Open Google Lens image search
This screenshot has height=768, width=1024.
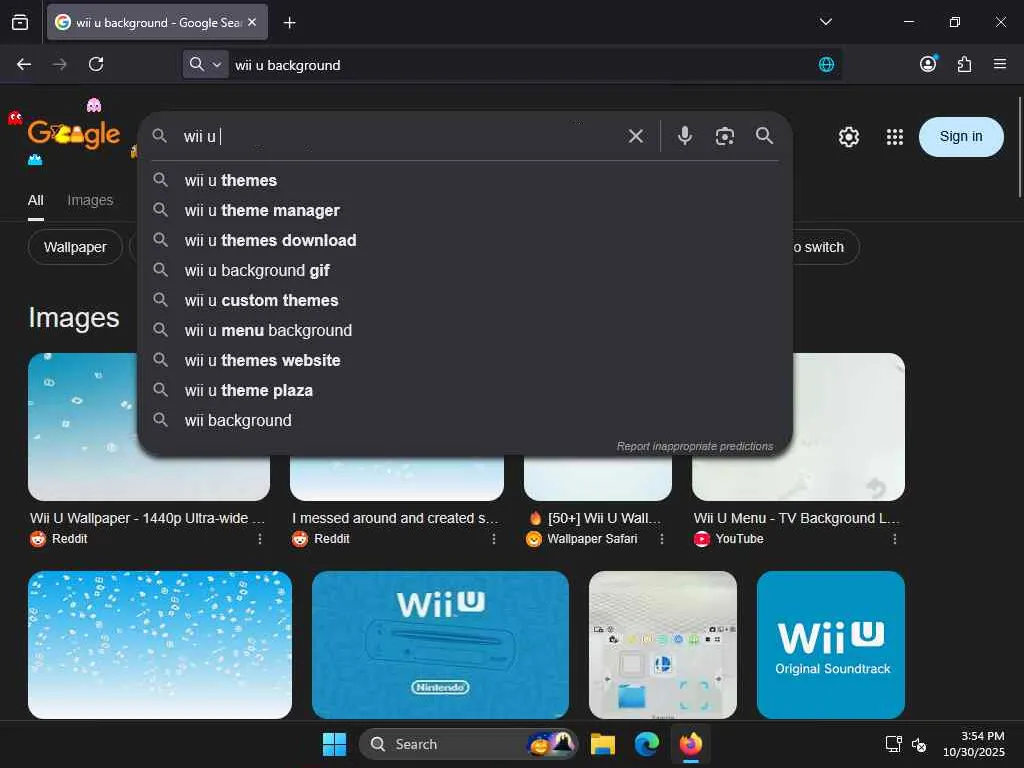[725, 136]
